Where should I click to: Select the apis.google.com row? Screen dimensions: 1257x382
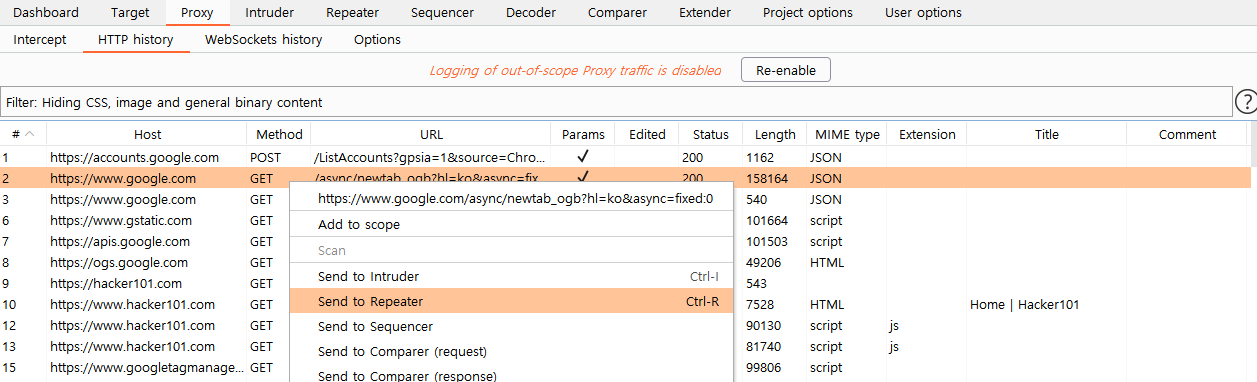(x=624, y=241)
